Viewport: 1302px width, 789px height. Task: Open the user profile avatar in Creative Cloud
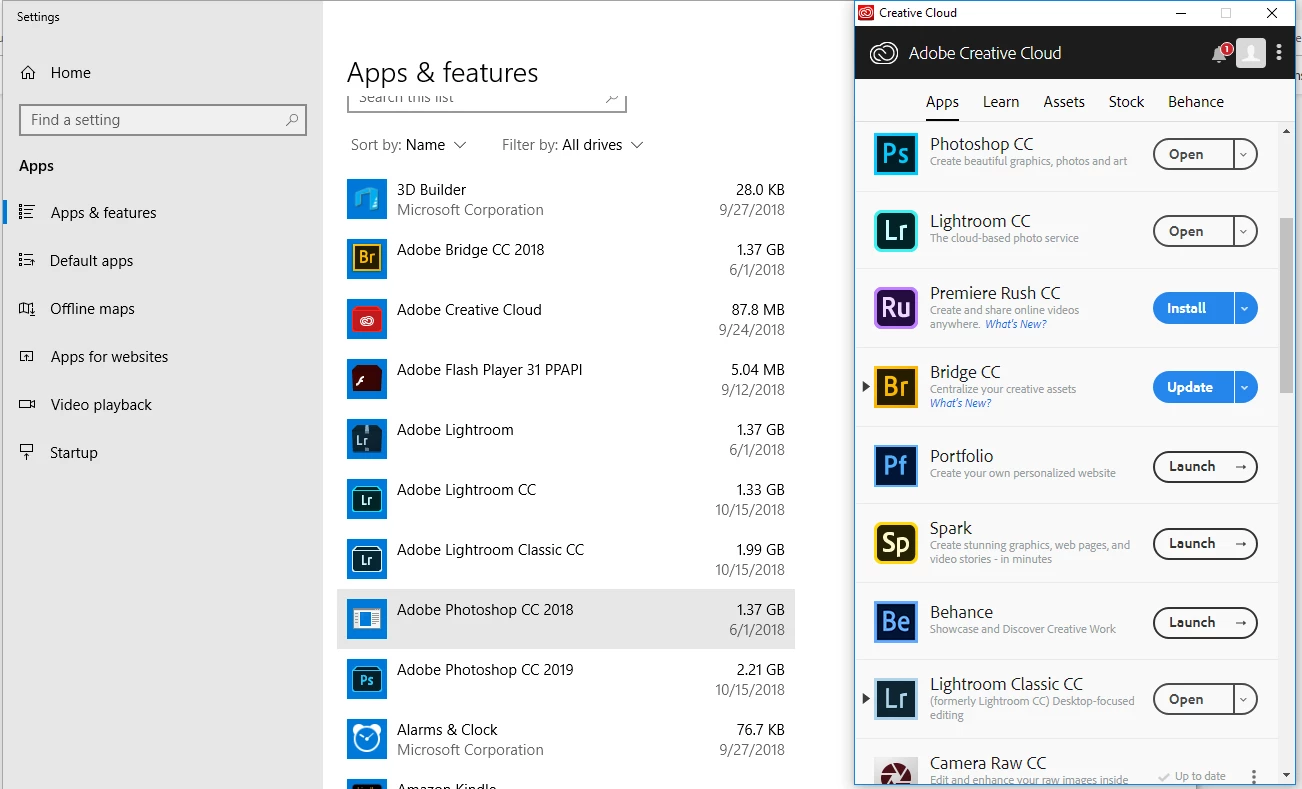click(x=1251, y=53)
